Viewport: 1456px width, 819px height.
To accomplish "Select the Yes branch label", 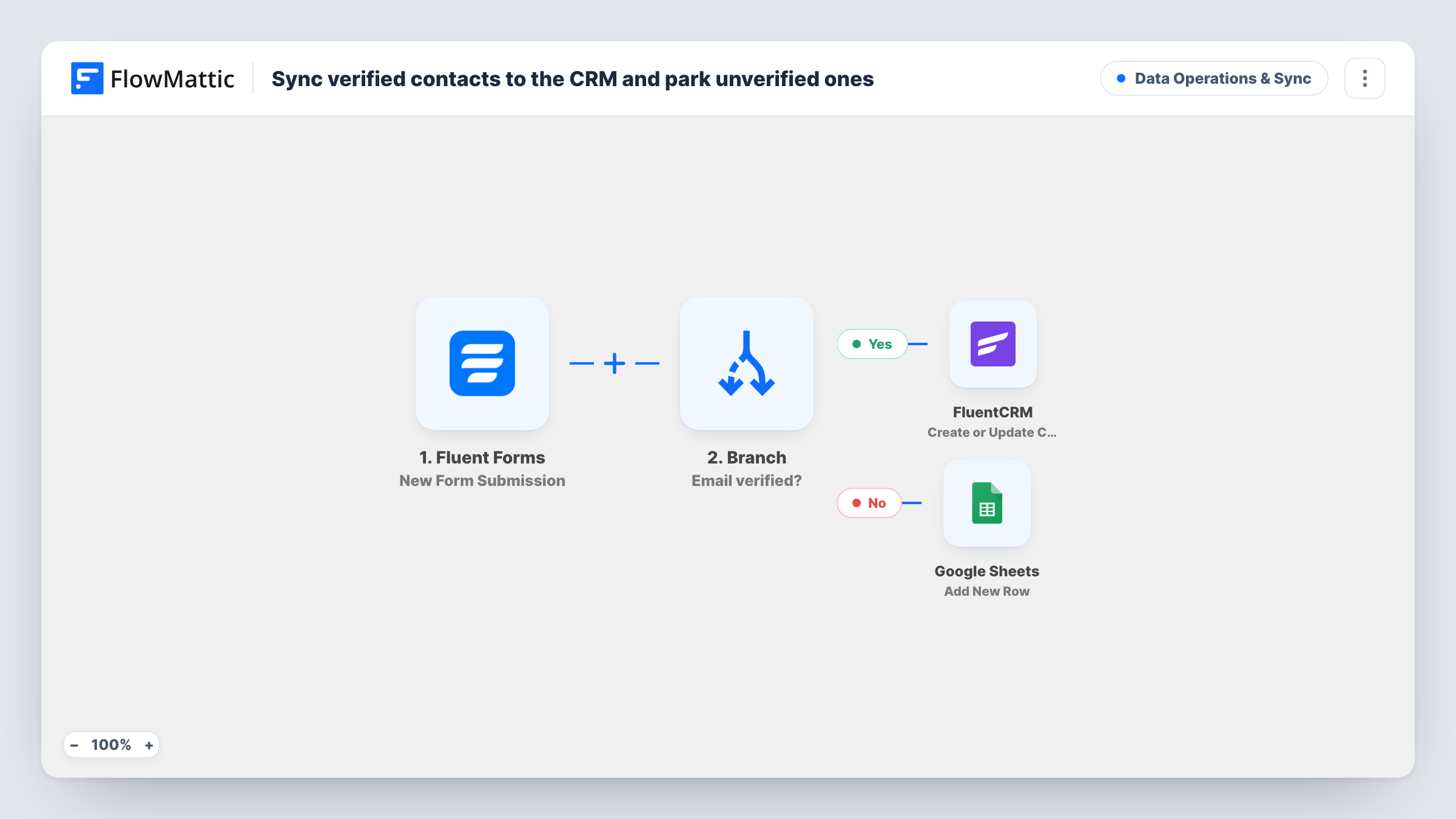I will pyautogui.click(x=872, y=344).
